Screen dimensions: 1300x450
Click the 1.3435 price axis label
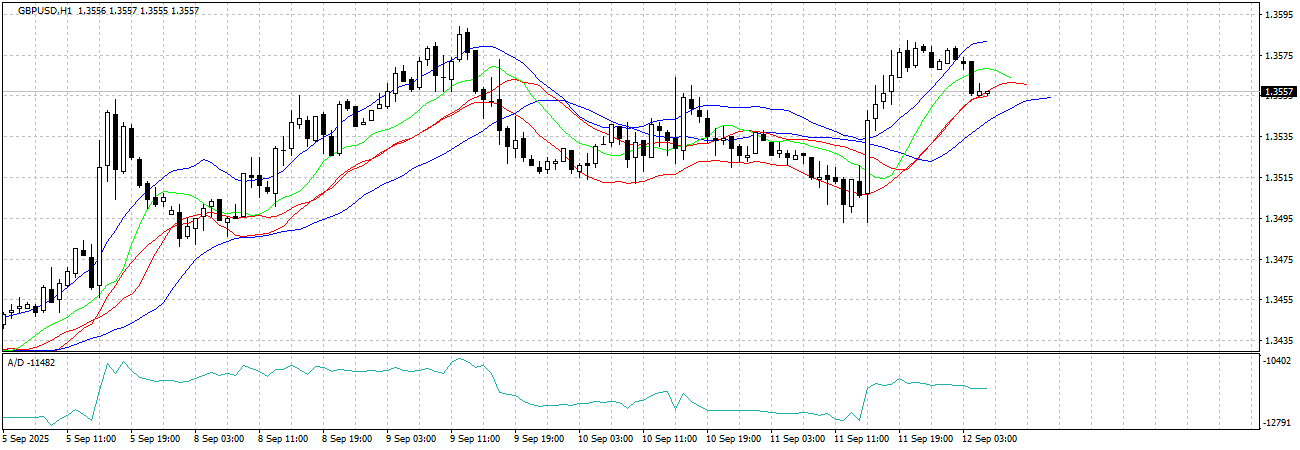pyautogui.click(x=1278, y=341)
